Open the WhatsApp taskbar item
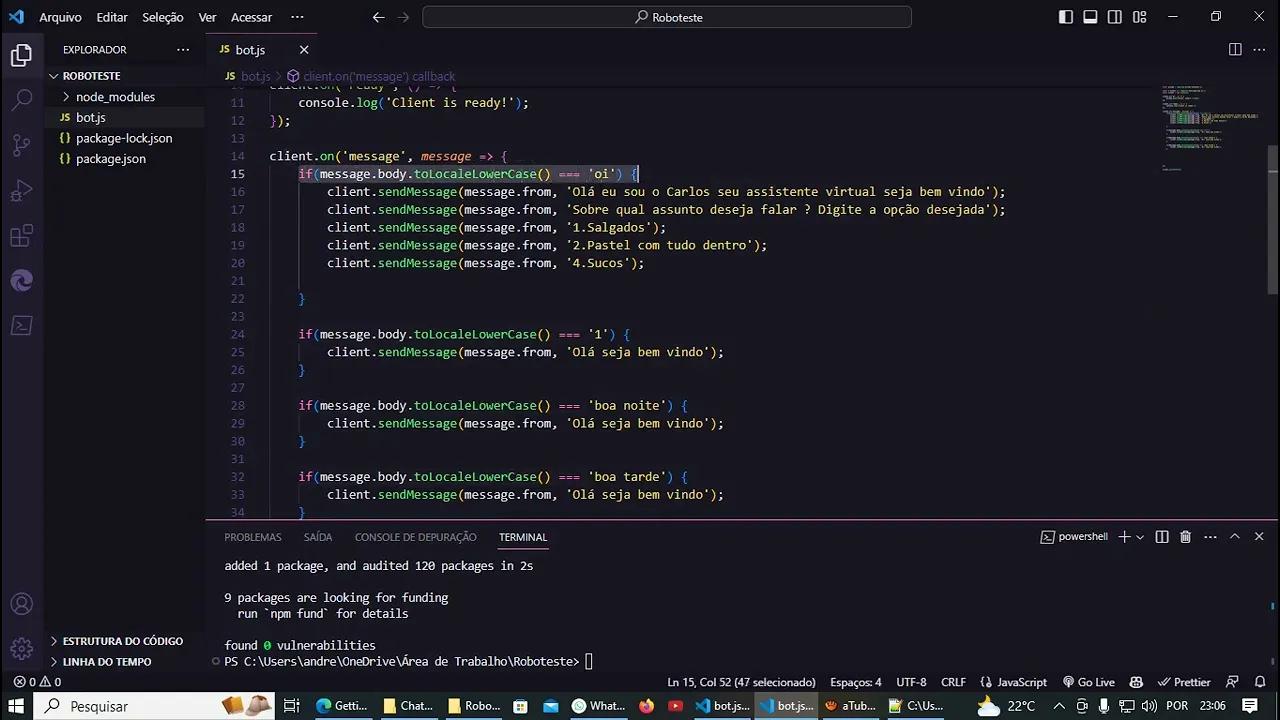1280x720 pixels. [598, 706]
